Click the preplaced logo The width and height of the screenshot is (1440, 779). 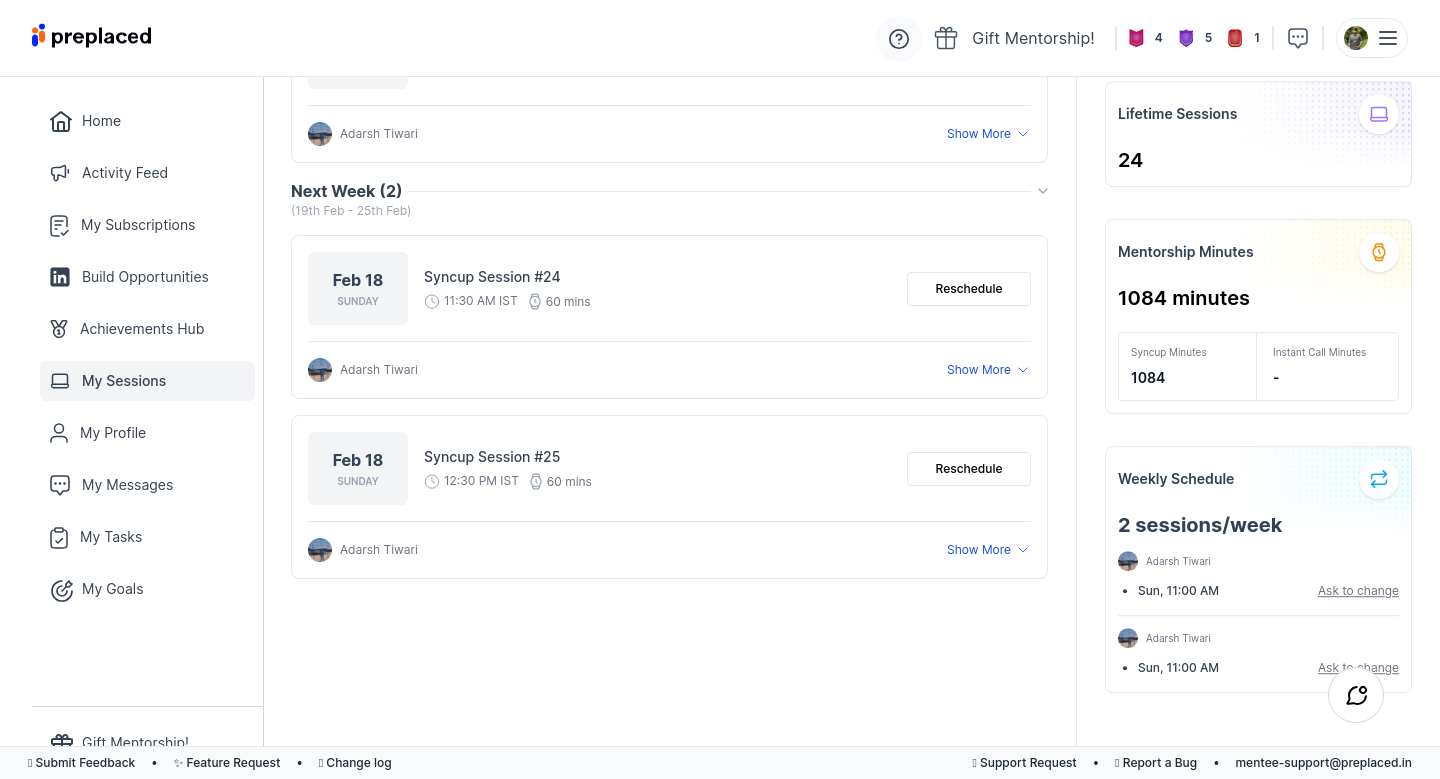pos(92,36)
